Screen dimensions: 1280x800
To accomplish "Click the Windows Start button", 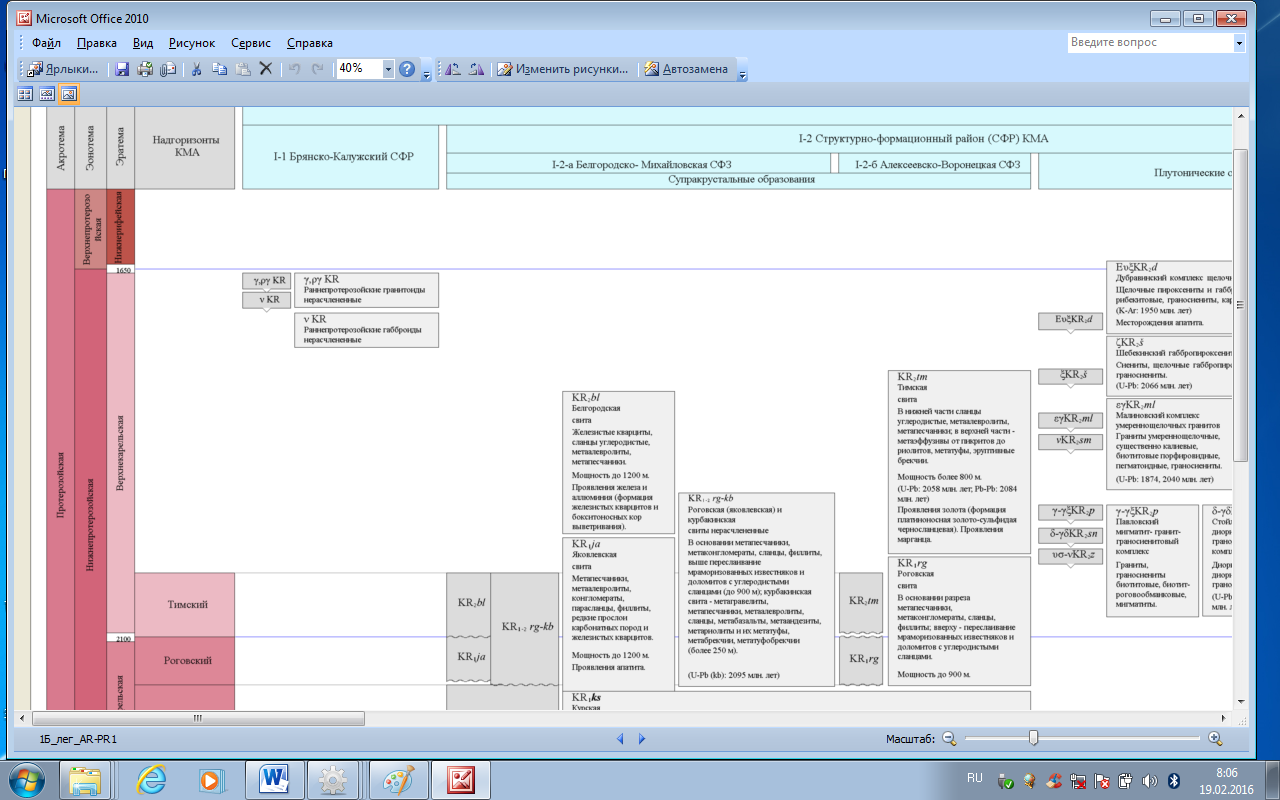I will [26, 778].
